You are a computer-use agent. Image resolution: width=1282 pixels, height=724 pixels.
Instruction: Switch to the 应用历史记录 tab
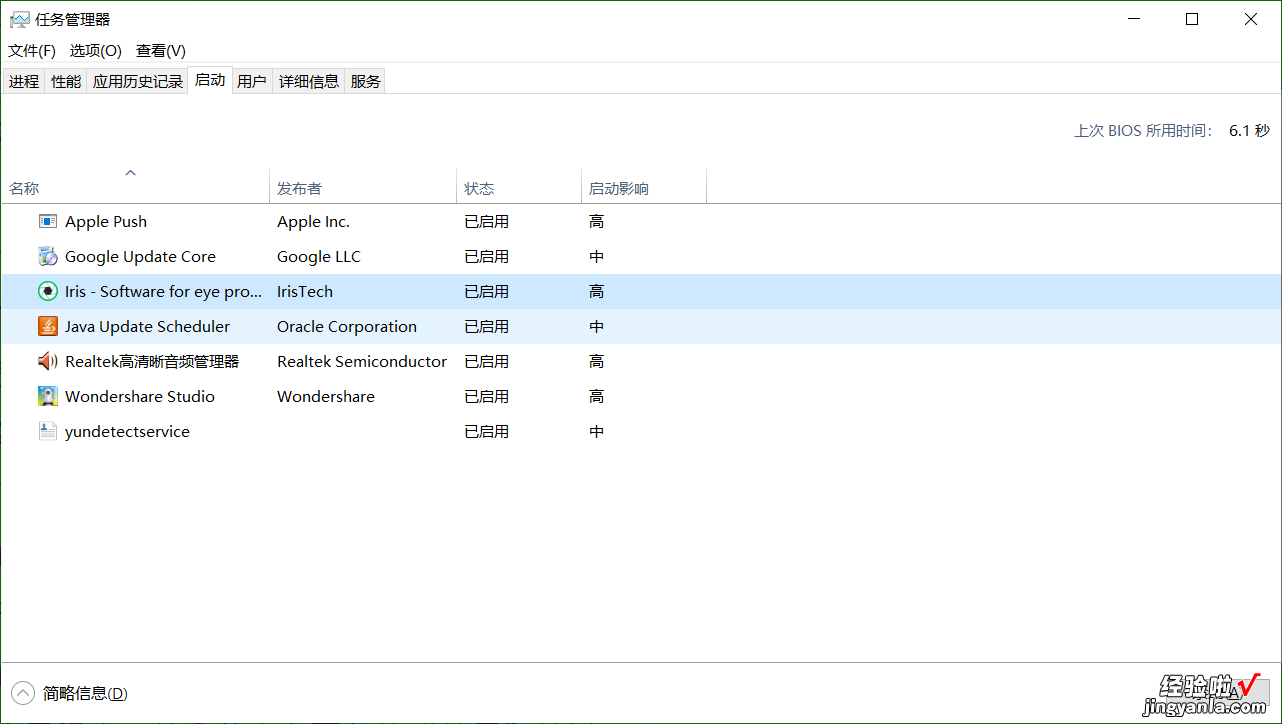(138, 81)
